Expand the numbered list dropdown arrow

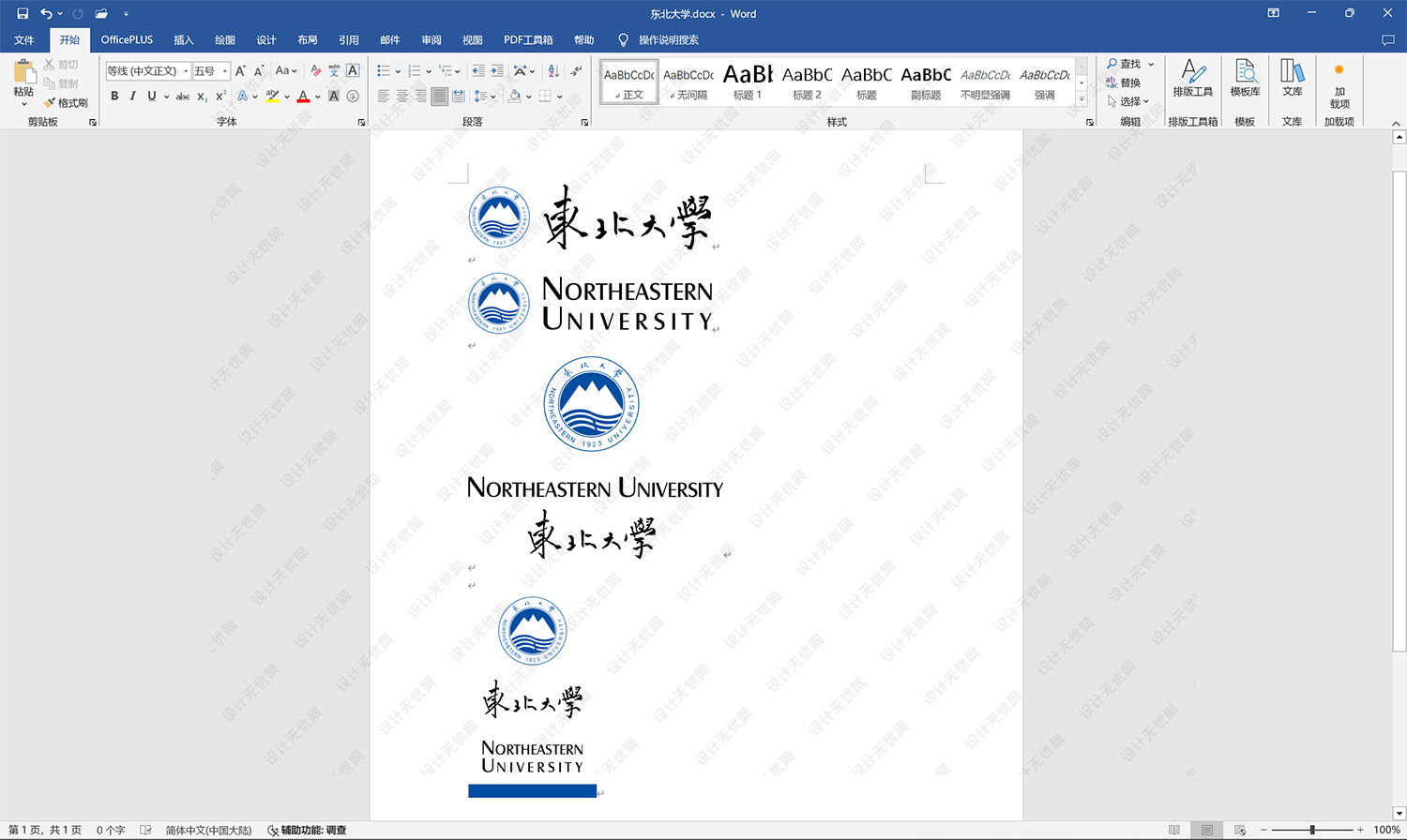click(429, 71)
